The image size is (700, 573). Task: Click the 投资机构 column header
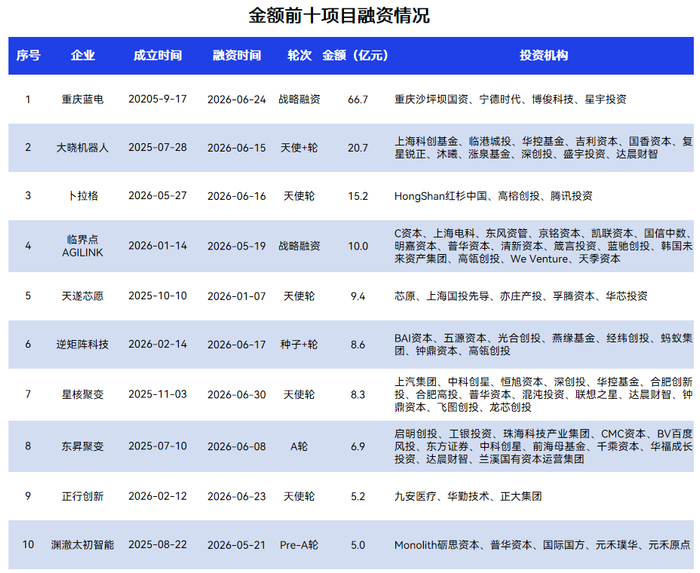[544, 55]
